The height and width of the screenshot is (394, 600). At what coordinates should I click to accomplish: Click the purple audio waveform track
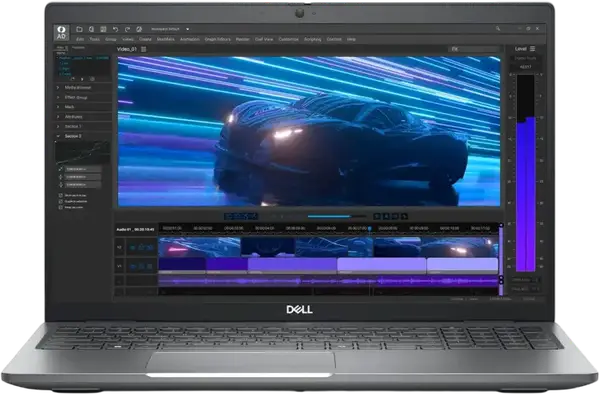pos(328,281)
